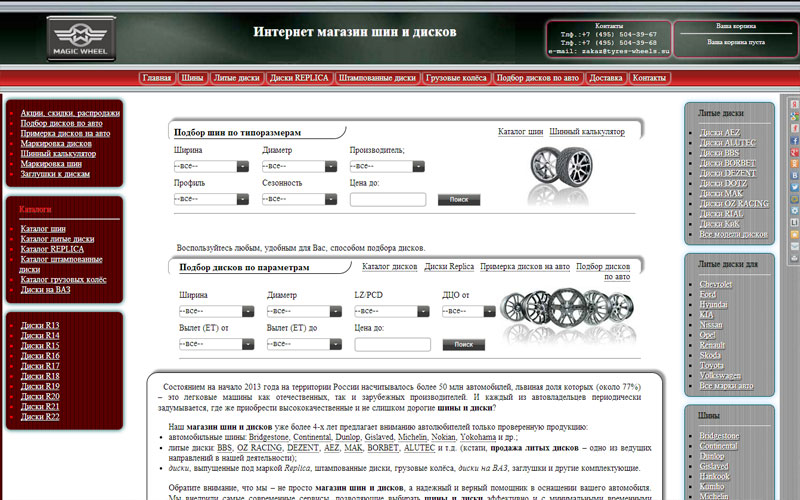Open the Каталог шин link above the tire form

pos(520,132)
